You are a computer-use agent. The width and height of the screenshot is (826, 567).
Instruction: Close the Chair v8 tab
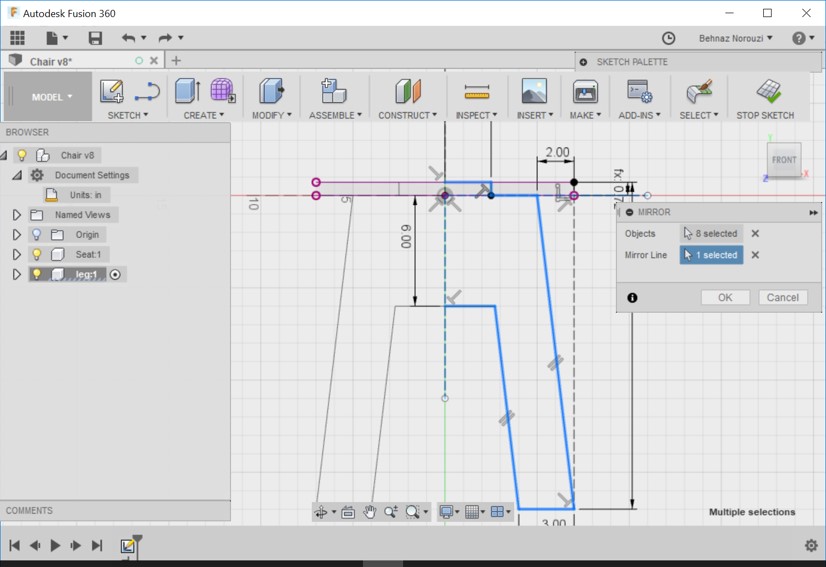pyautogui.click(x=154, y=61)
